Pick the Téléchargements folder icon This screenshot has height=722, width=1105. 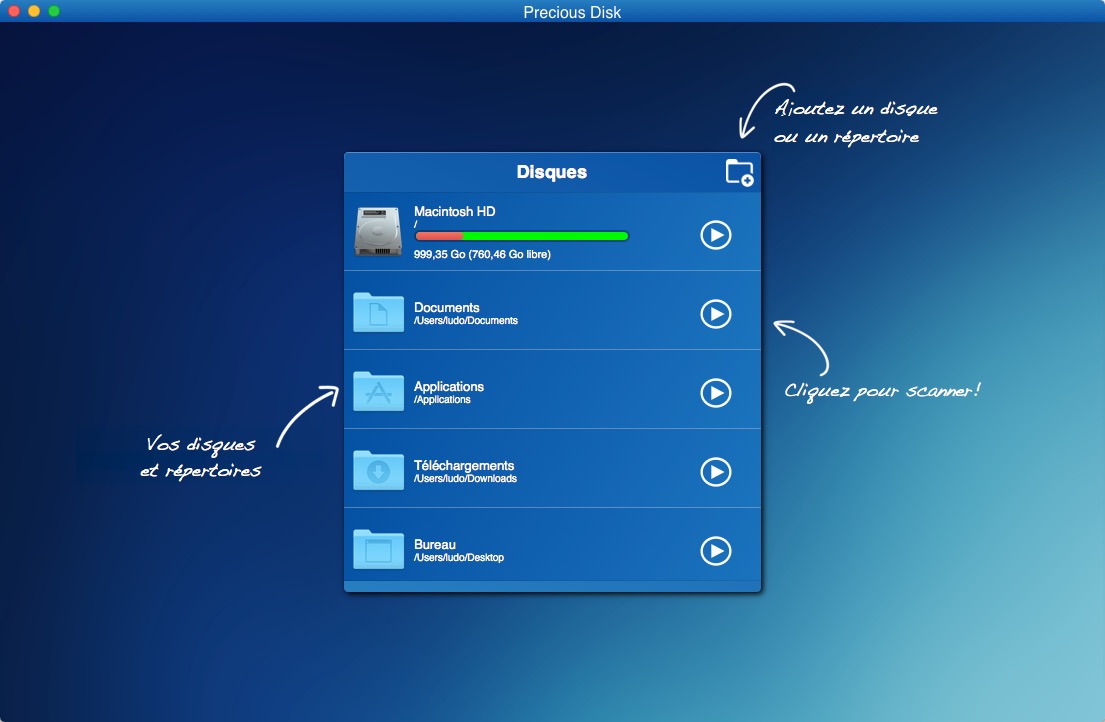click(x=378, y=470)
